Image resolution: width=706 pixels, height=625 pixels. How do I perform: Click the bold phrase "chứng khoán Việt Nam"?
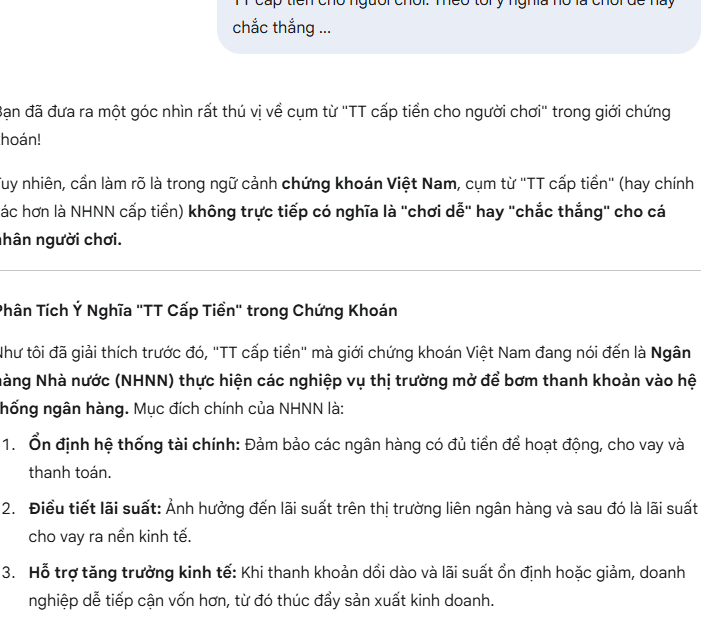369,184
